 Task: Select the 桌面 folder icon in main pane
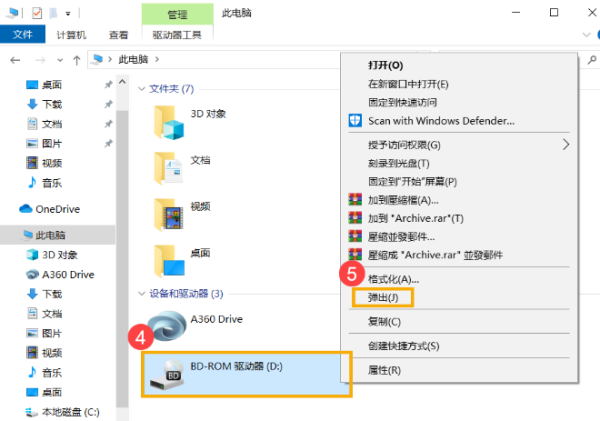click(x=169, y=261)
